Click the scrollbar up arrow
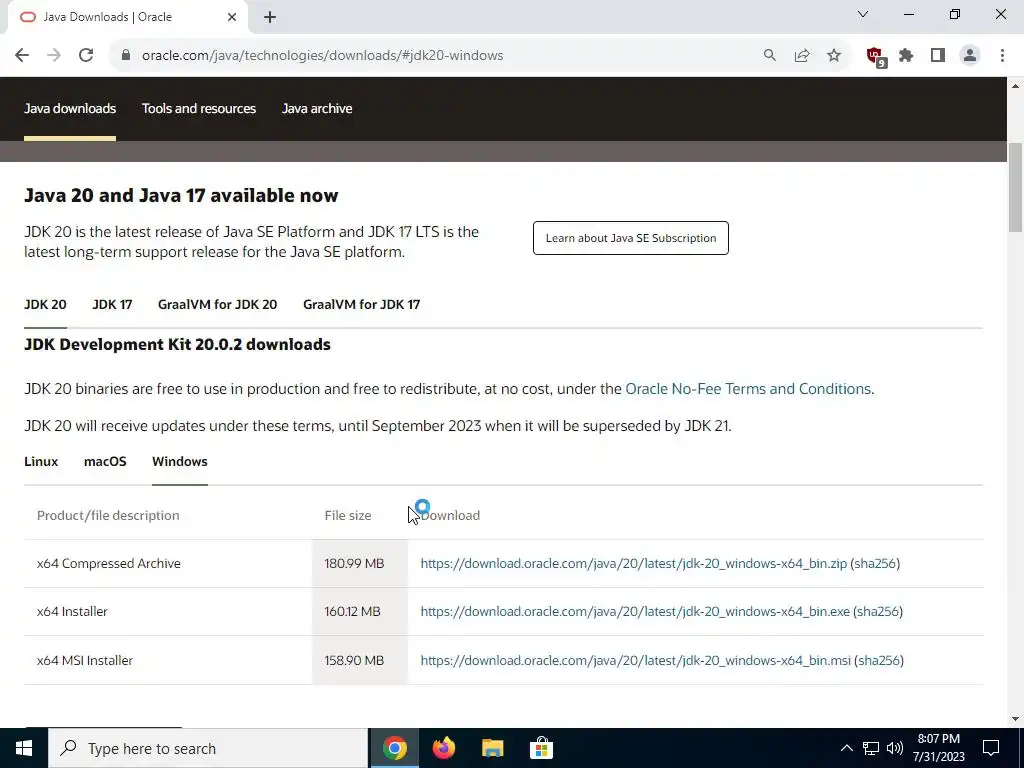The height and width of the screenshot is (768, 1024). [x=1015, y=86]
